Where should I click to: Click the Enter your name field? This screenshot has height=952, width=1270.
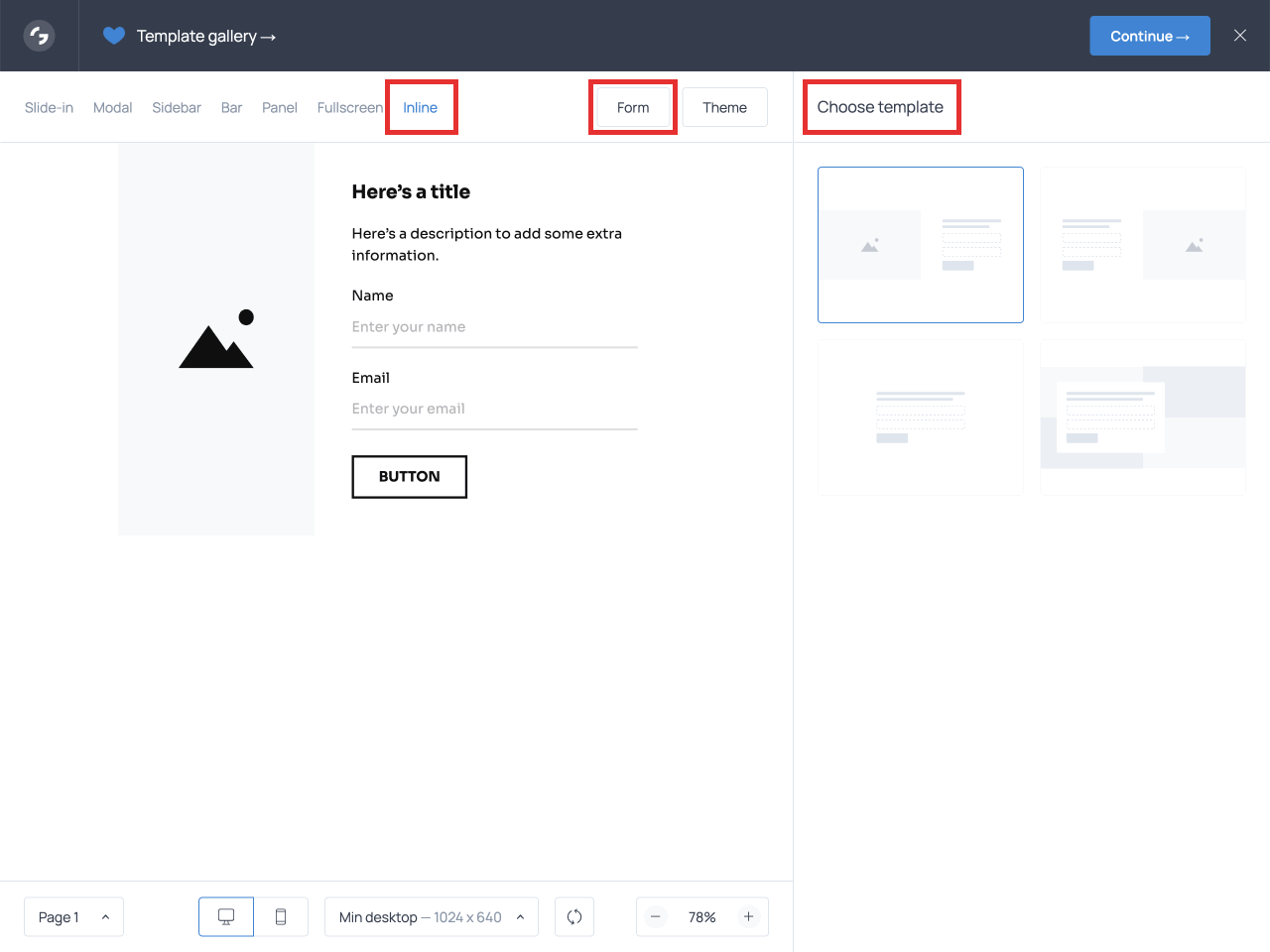tap(494, 327)
